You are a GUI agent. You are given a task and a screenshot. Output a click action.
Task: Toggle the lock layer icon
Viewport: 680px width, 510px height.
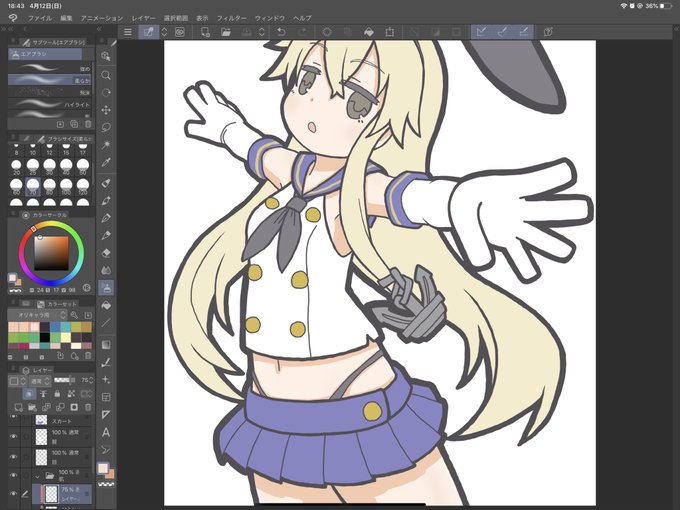[x=57, y=393]
